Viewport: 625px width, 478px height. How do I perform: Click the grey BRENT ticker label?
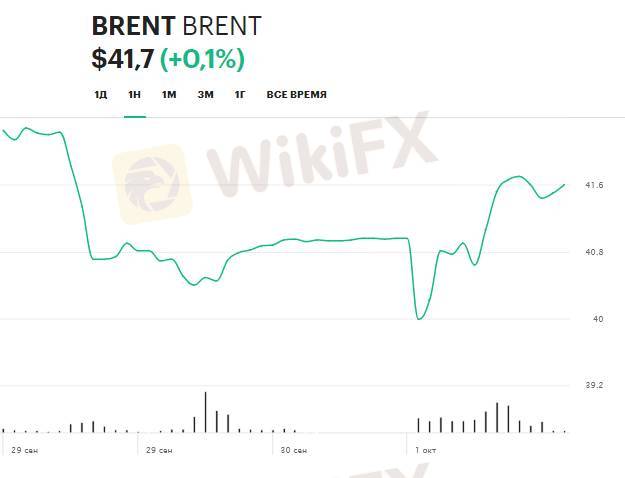coord(223,26)
